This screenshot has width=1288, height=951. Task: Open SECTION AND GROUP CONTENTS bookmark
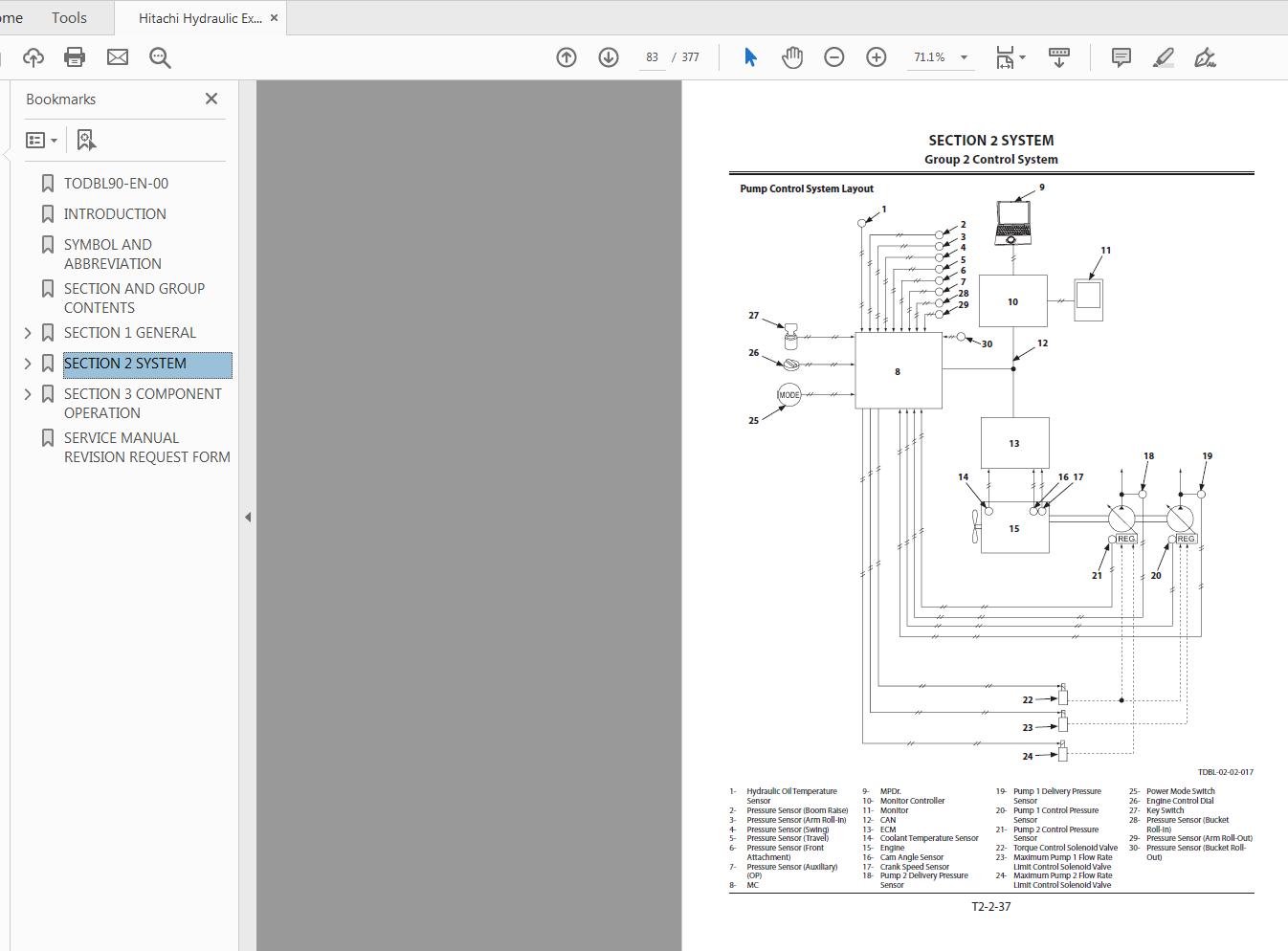[134, 299]
